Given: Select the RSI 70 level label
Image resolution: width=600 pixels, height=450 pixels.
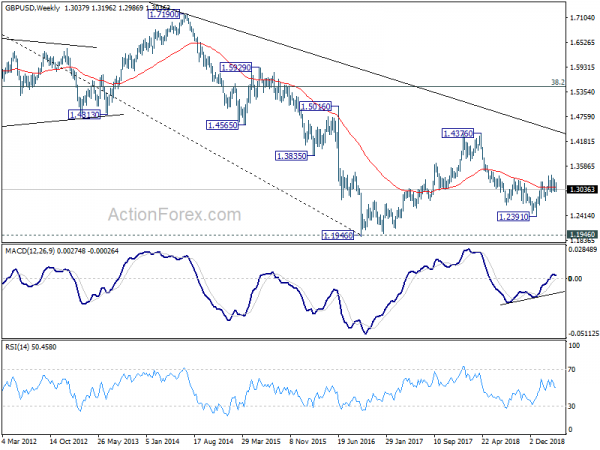Looking at the screenshot, I should tap(572, 370).
